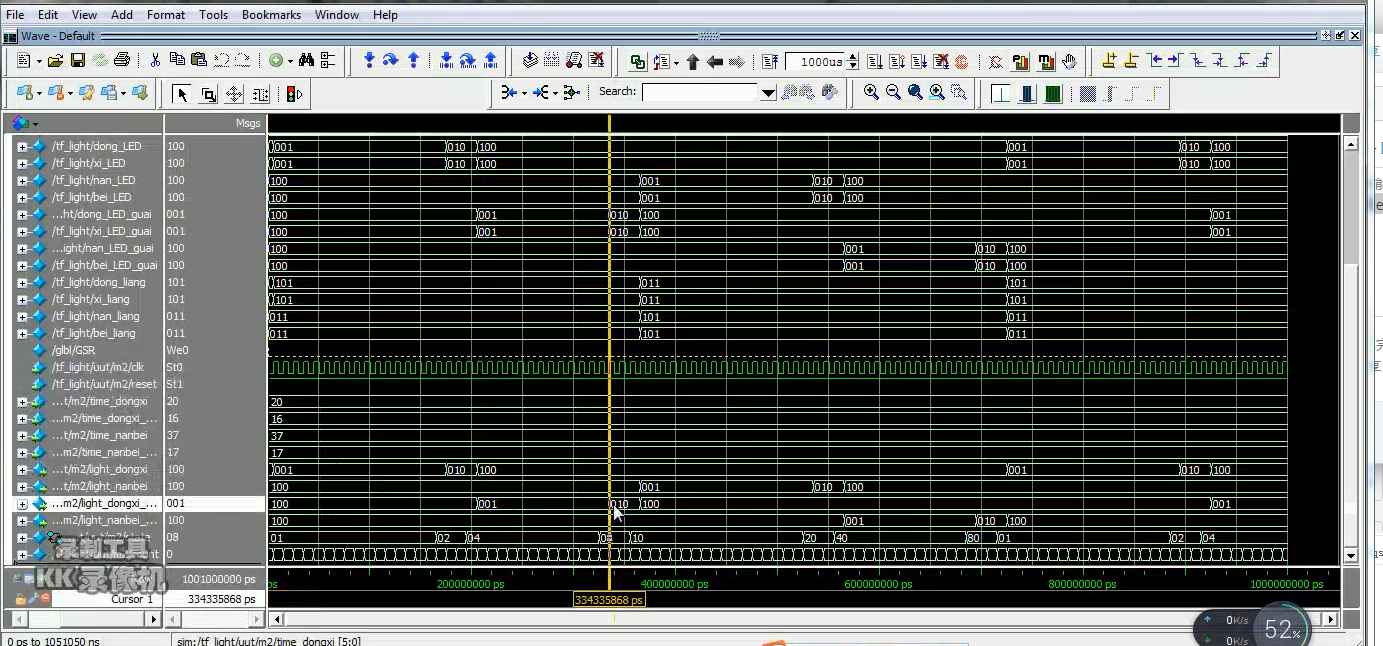Screen dimensions: 1383x646
Task: Click the Print icon
Action: pyautogui.click(x=122, y=61)
